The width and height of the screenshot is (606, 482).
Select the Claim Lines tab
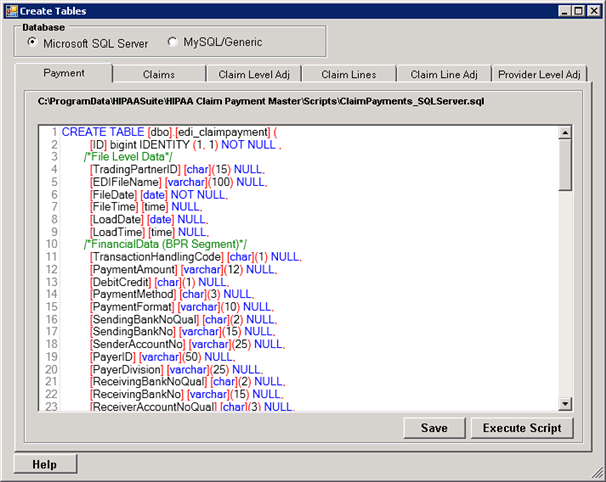click(347, 74)
